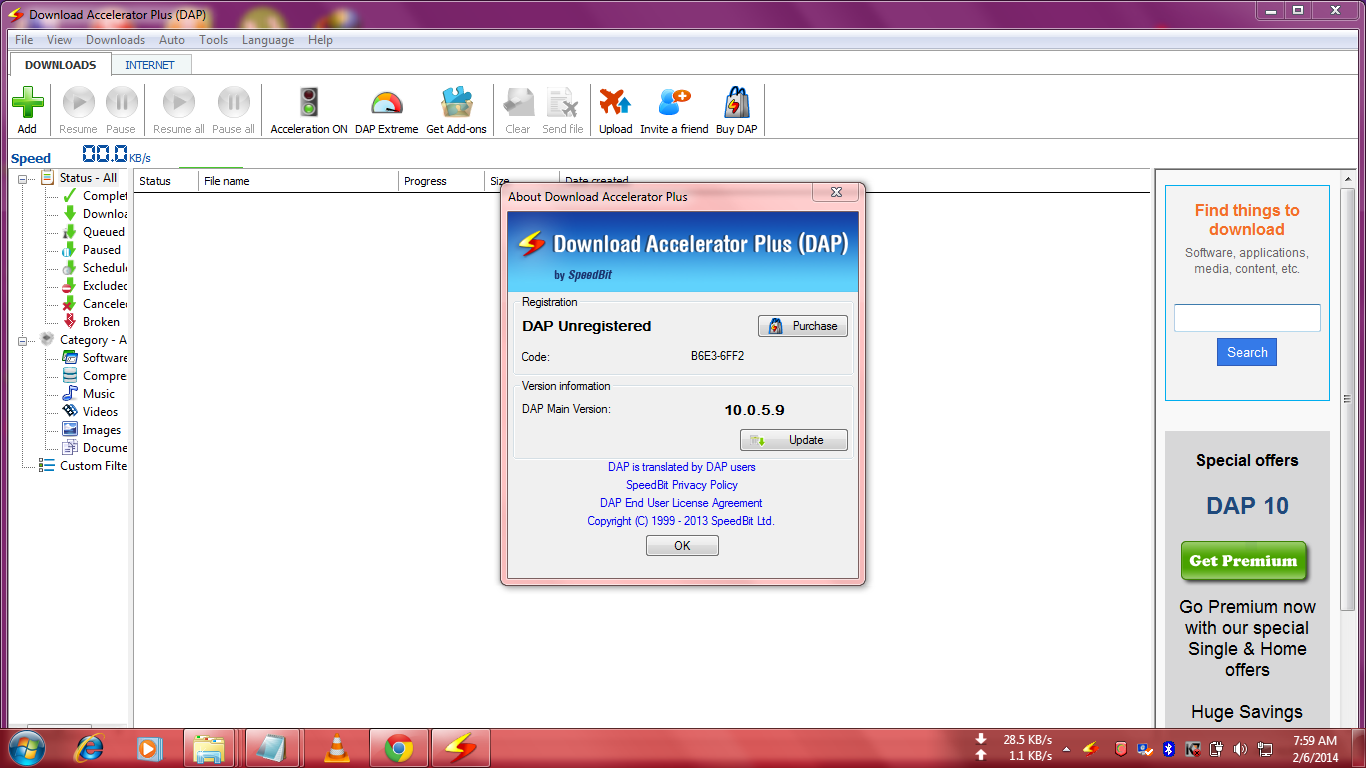Click the Buy DAP shopping bag icon
Viewport: 1366px width, 768px height.
pyautogui.click(x=736, y=103)
